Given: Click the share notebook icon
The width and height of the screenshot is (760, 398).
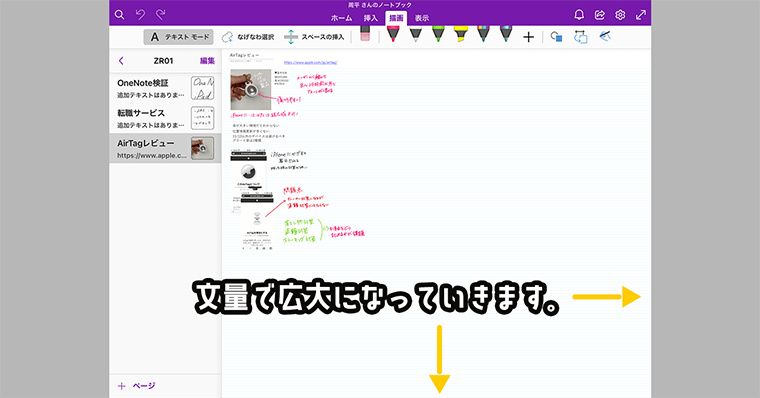Looking at the screenshot, I should click(x=600, y=15).
